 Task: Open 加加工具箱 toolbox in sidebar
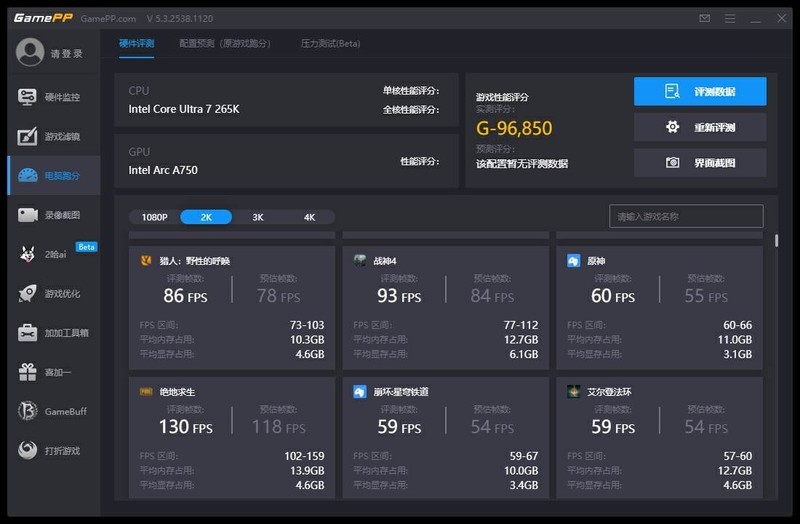coord(52,333)
